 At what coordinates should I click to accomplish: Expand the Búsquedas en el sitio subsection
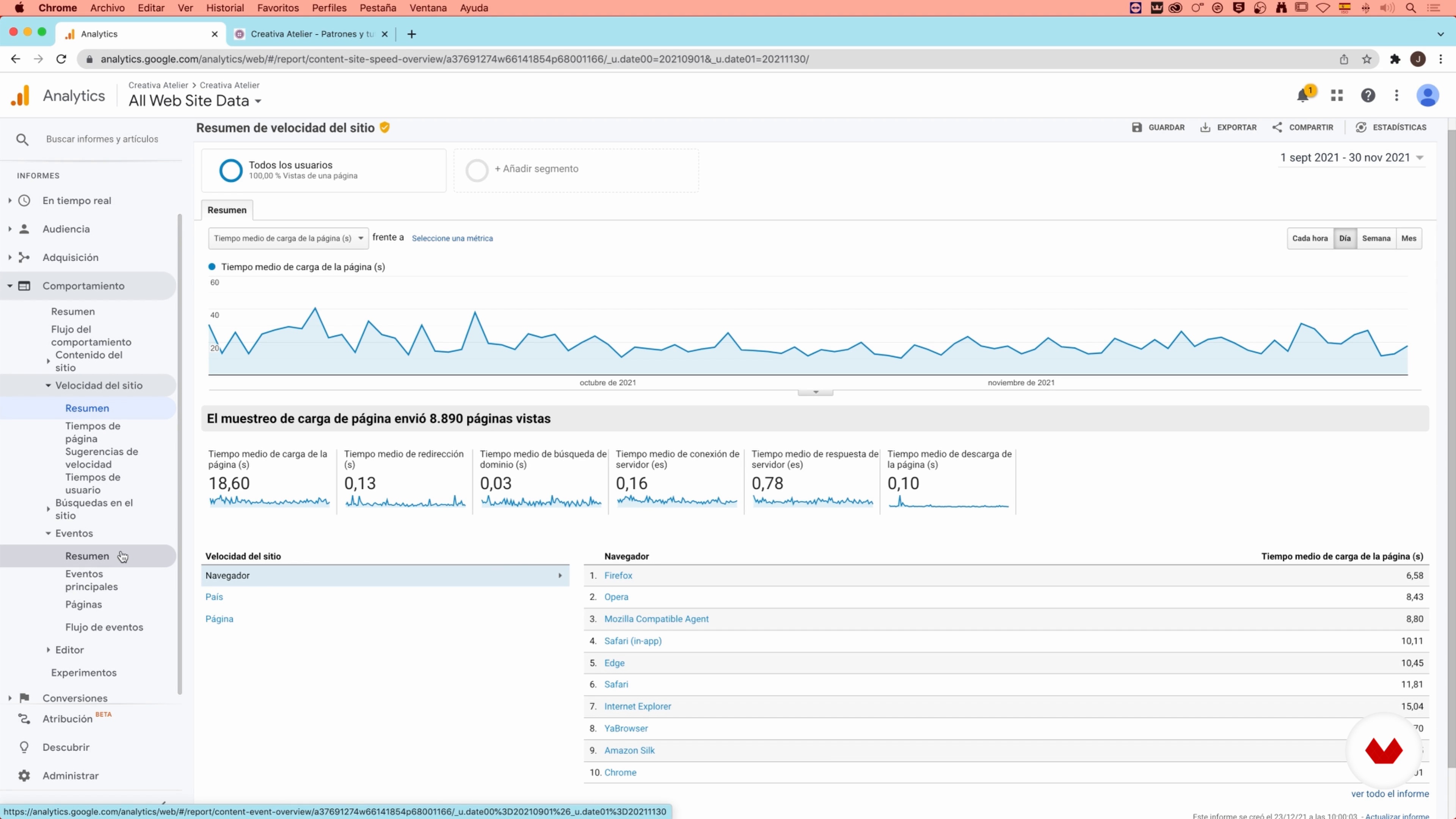pyautogui.click(x=48, y=509)
